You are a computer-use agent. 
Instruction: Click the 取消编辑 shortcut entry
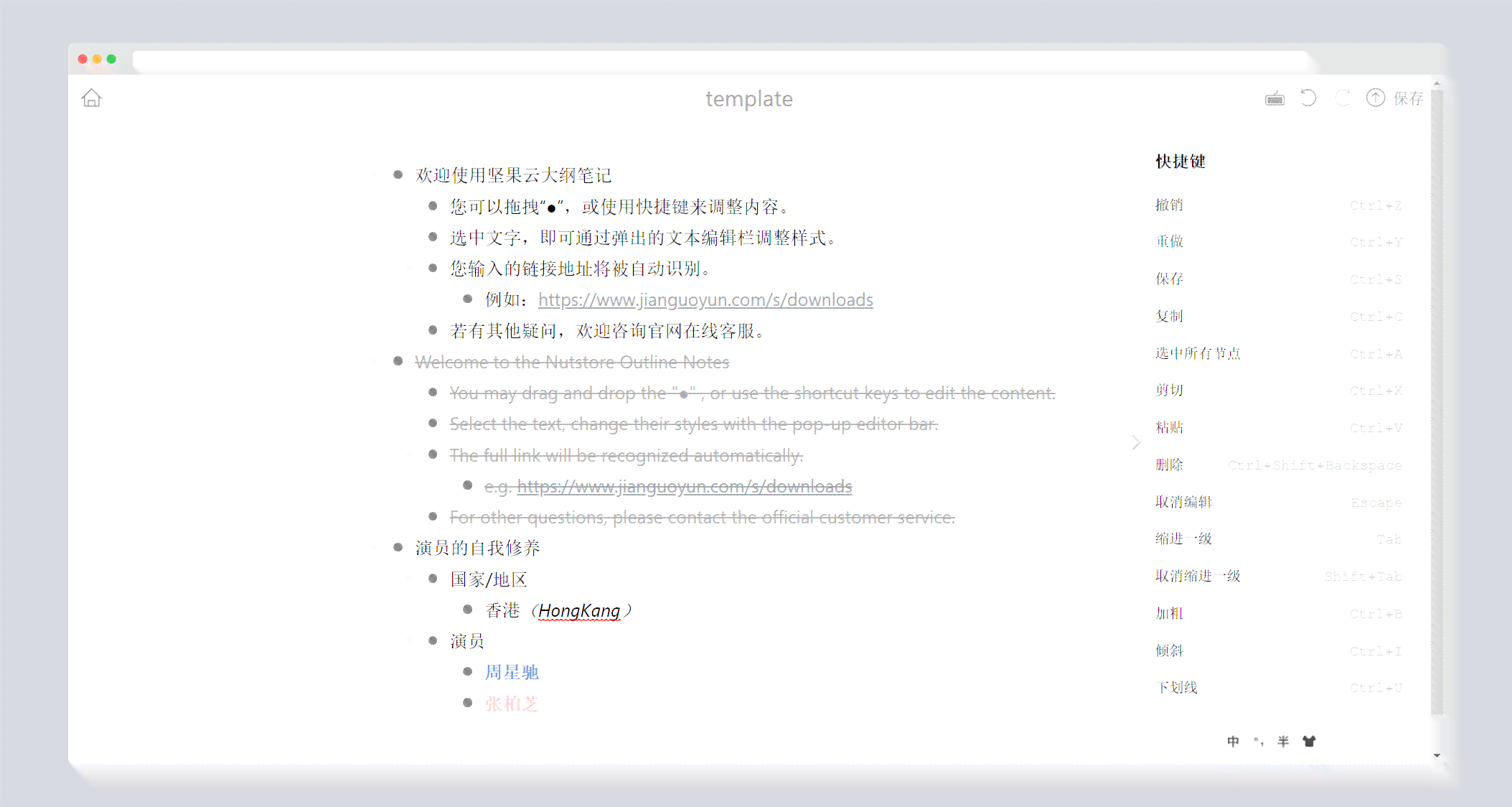pos(1278,502)
